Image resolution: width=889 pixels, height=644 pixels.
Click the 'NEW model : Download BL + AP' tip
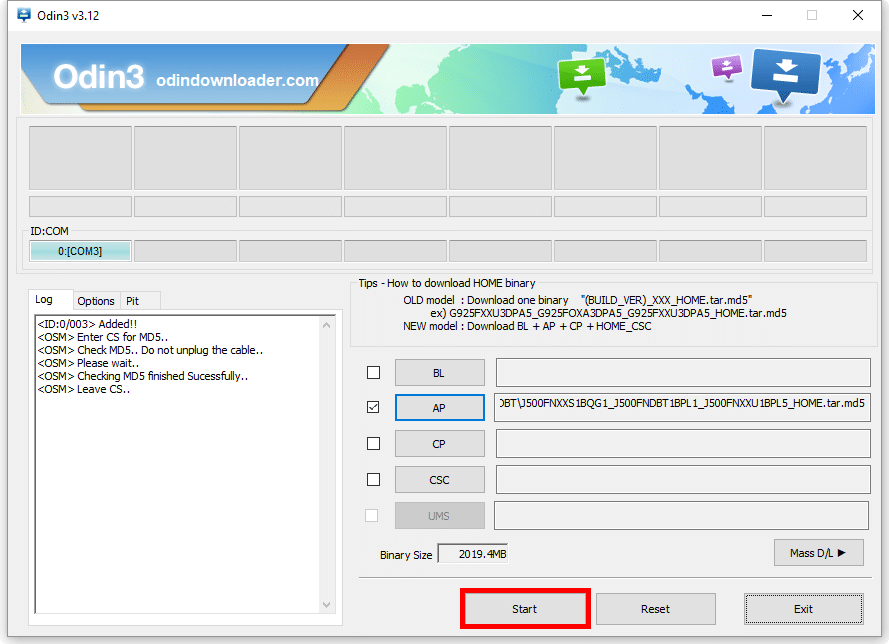[x=527, y=327]
